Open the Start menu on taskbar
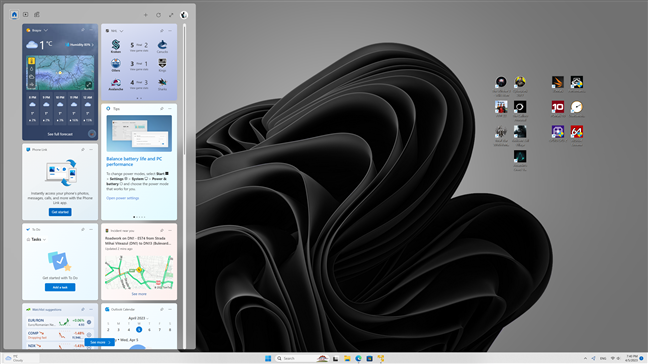Image resolution: width=648 pixels, height=364 pixels. (268, 358)
